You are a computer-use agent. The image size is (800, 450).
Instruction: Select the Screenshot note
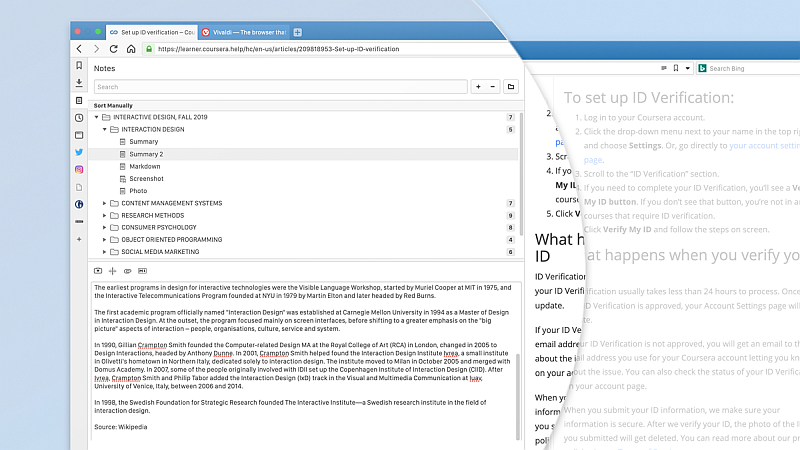(146, 179)
